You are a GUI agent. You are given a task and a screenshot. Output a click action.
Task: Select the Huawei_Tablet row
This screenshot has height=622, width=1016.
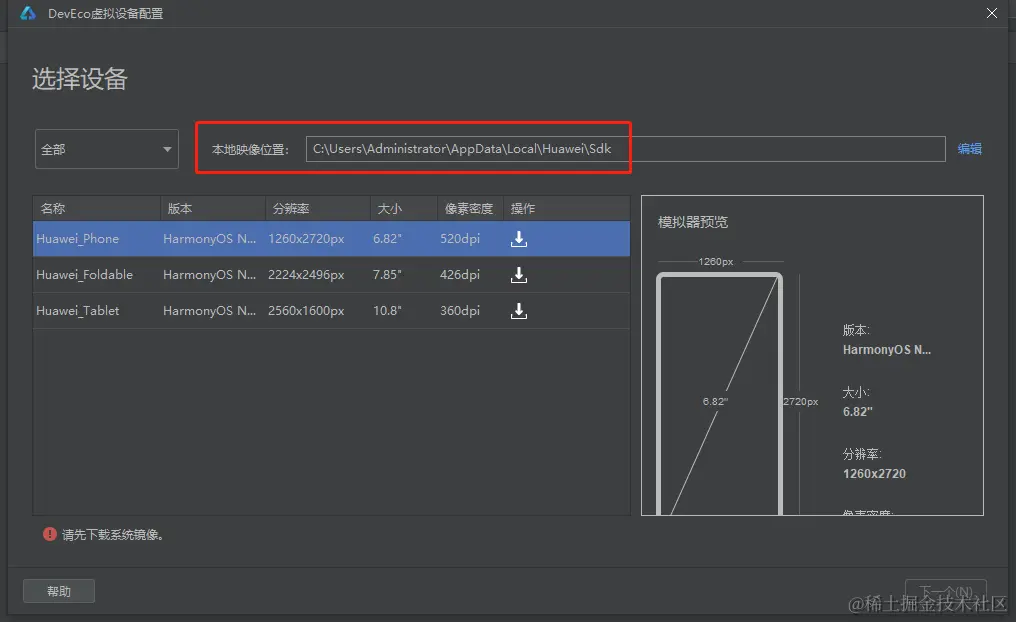(x=331, y=310)
